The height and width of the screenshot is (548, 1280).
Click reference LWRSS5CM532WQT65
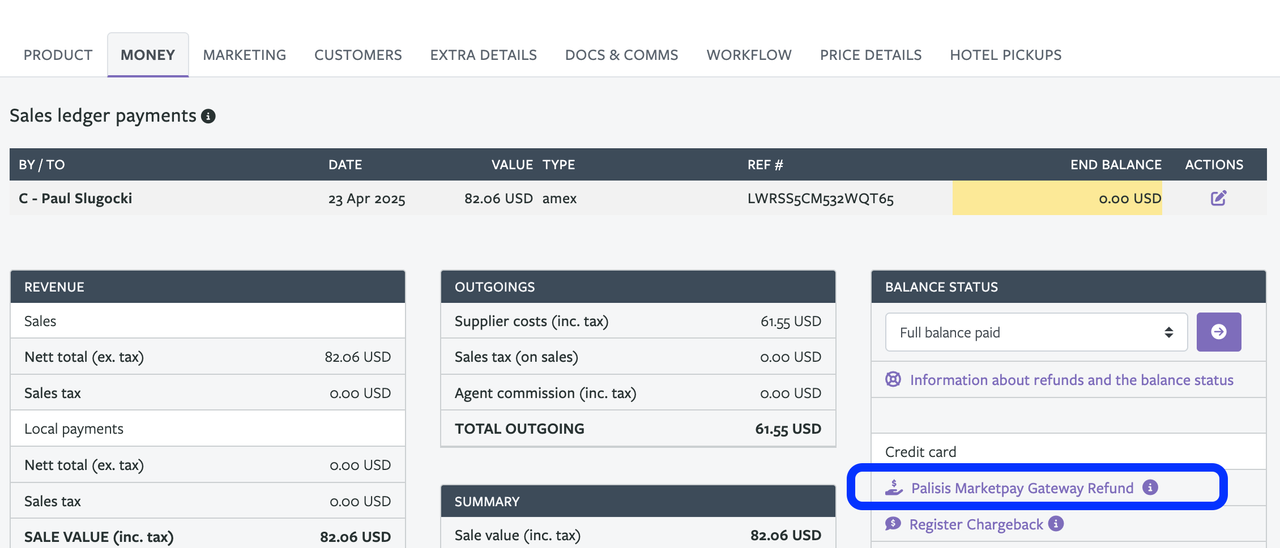point(820,198)
